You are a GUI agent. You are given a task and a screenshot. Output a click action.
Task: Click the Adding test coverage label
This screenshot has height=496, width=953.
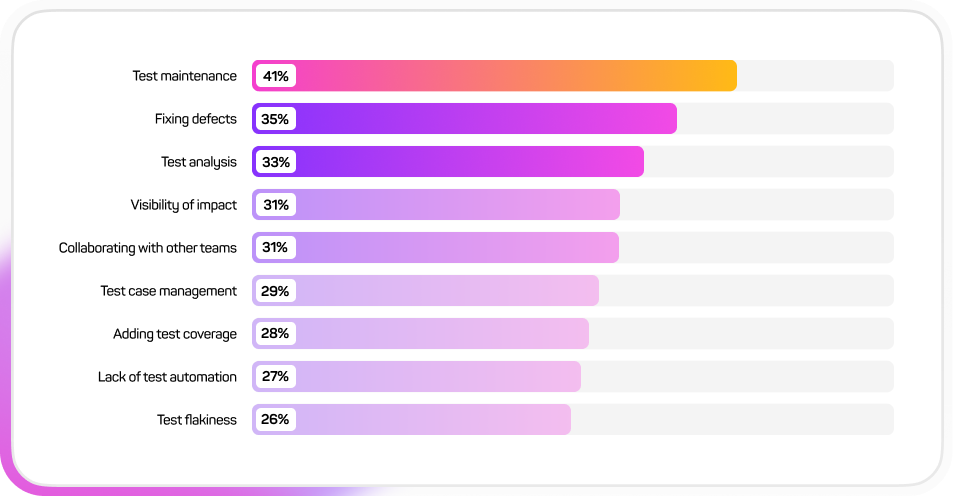(x=175, y=334)
